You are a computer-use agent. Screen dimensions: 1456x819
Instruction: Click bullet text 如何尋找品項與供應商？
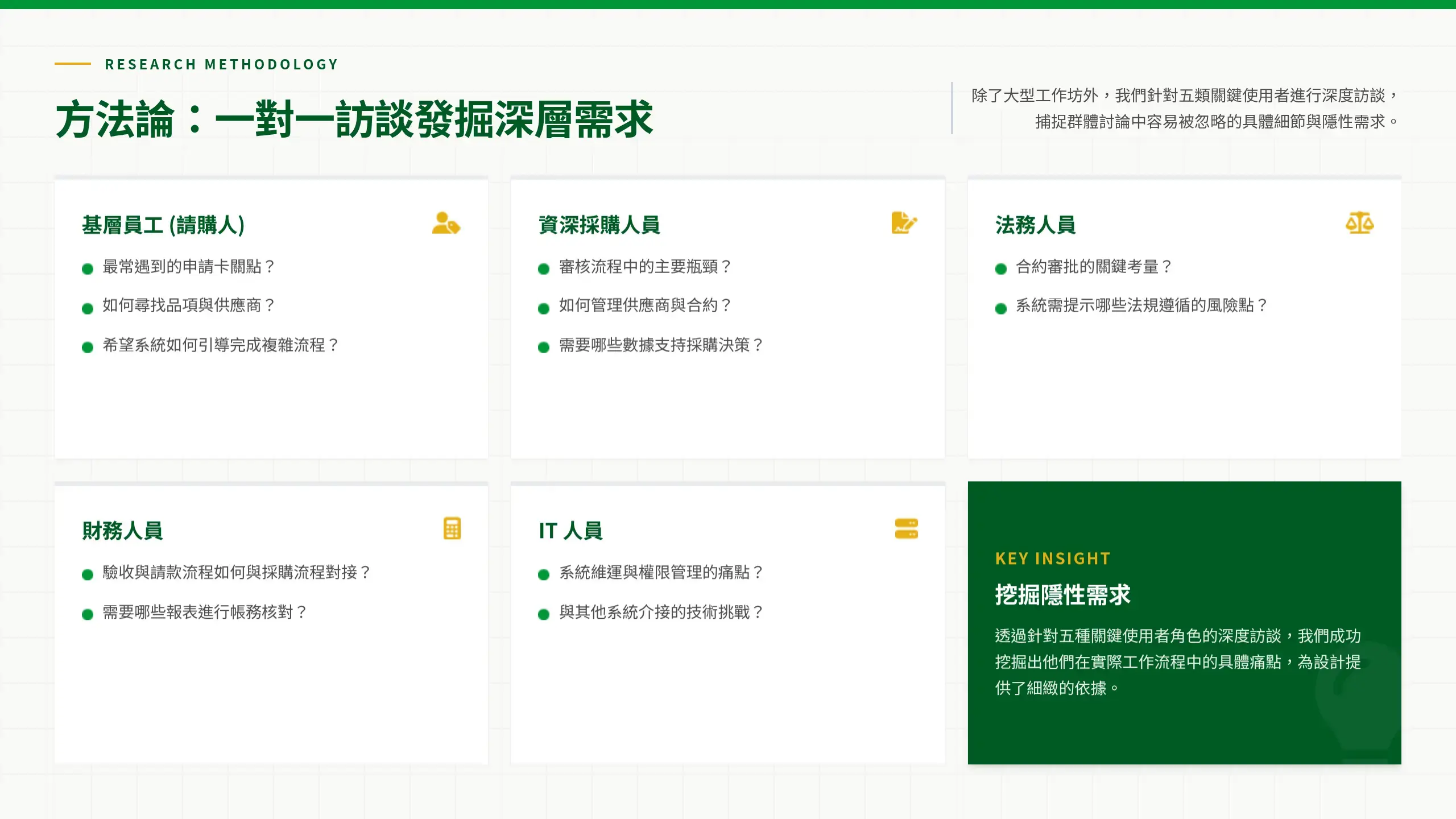[189, 305]
